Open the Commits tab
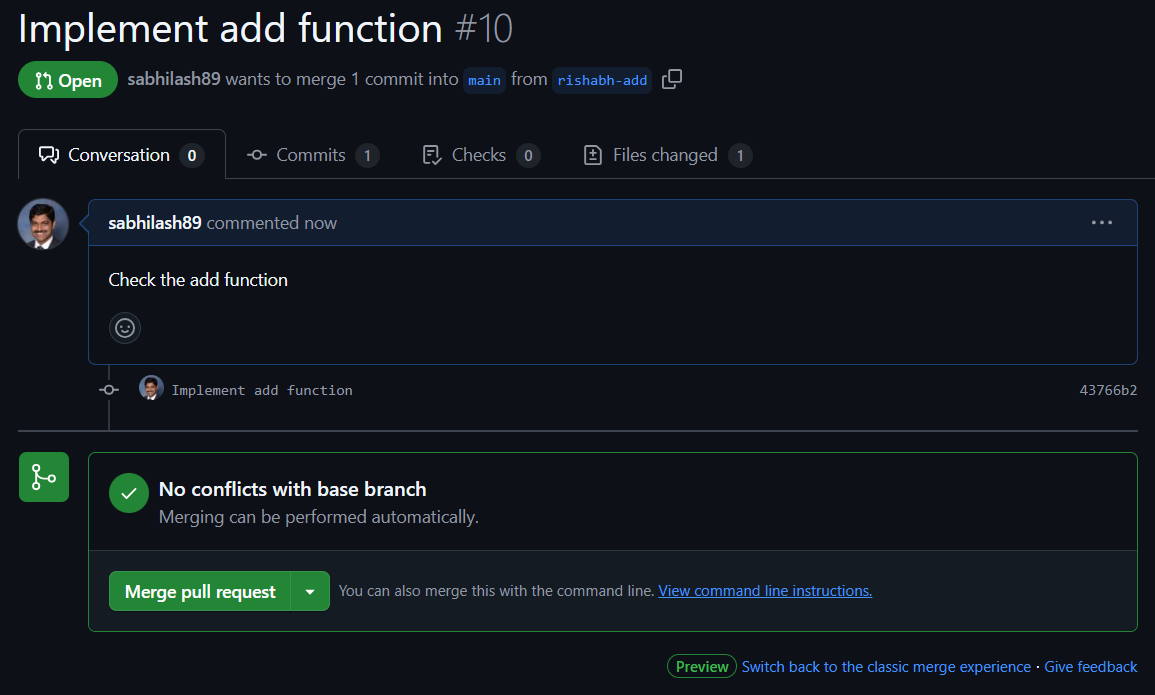This screenshot has height=695, width=1155. tap(312, 155)
